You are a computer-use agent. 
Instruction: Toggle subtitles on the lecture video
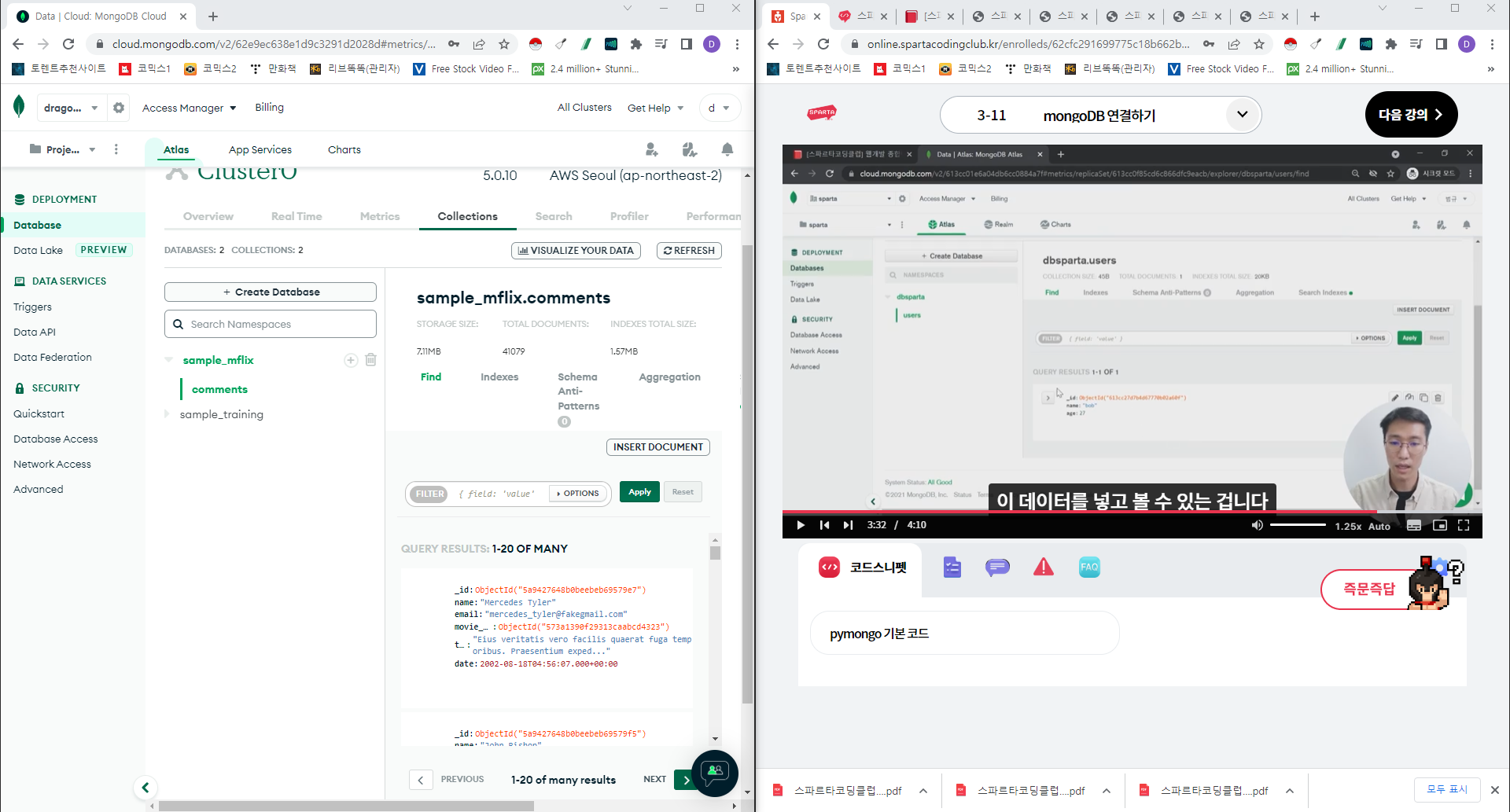coord(1414,525)
